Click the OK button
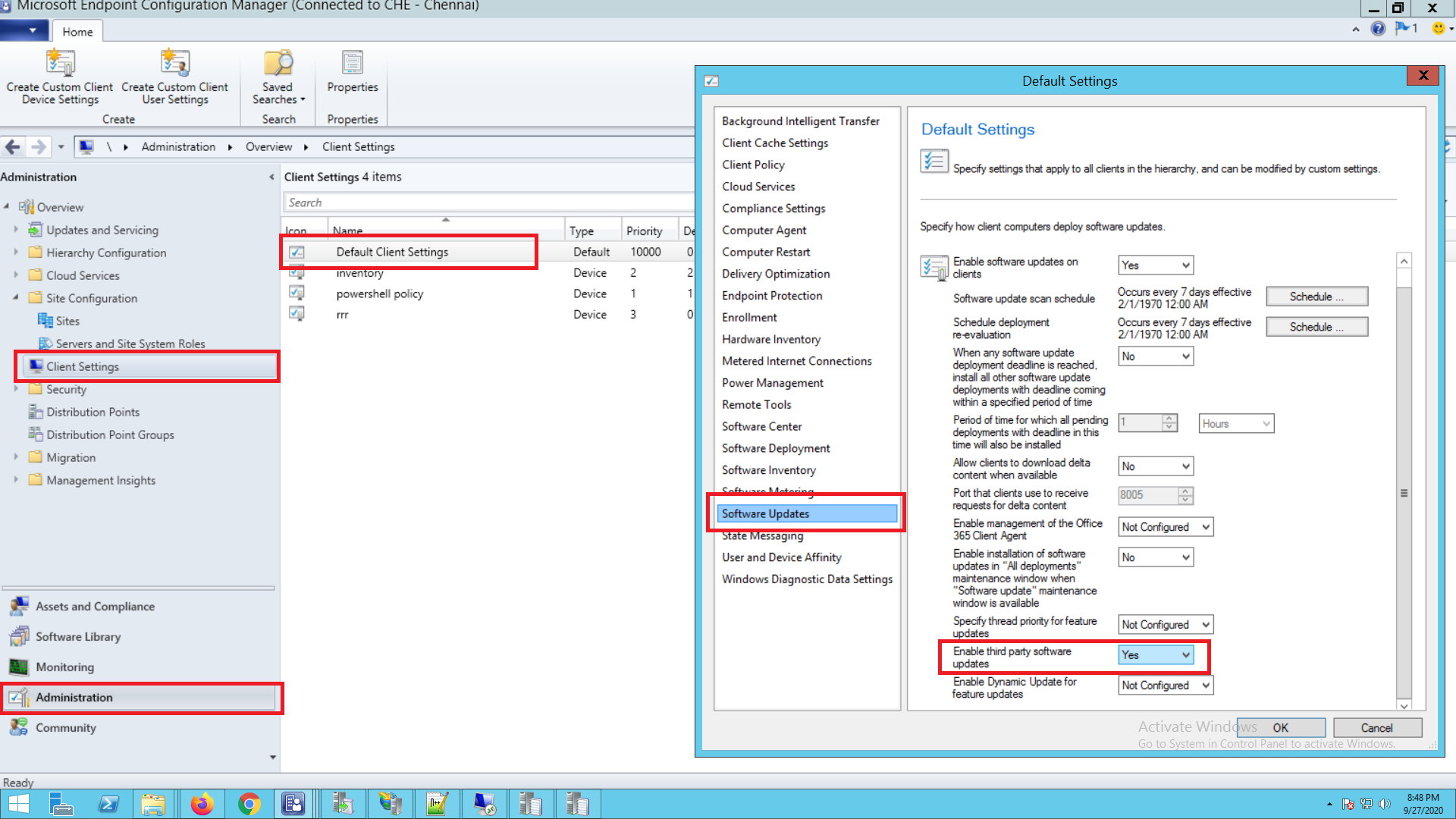 coord(1280,728)
